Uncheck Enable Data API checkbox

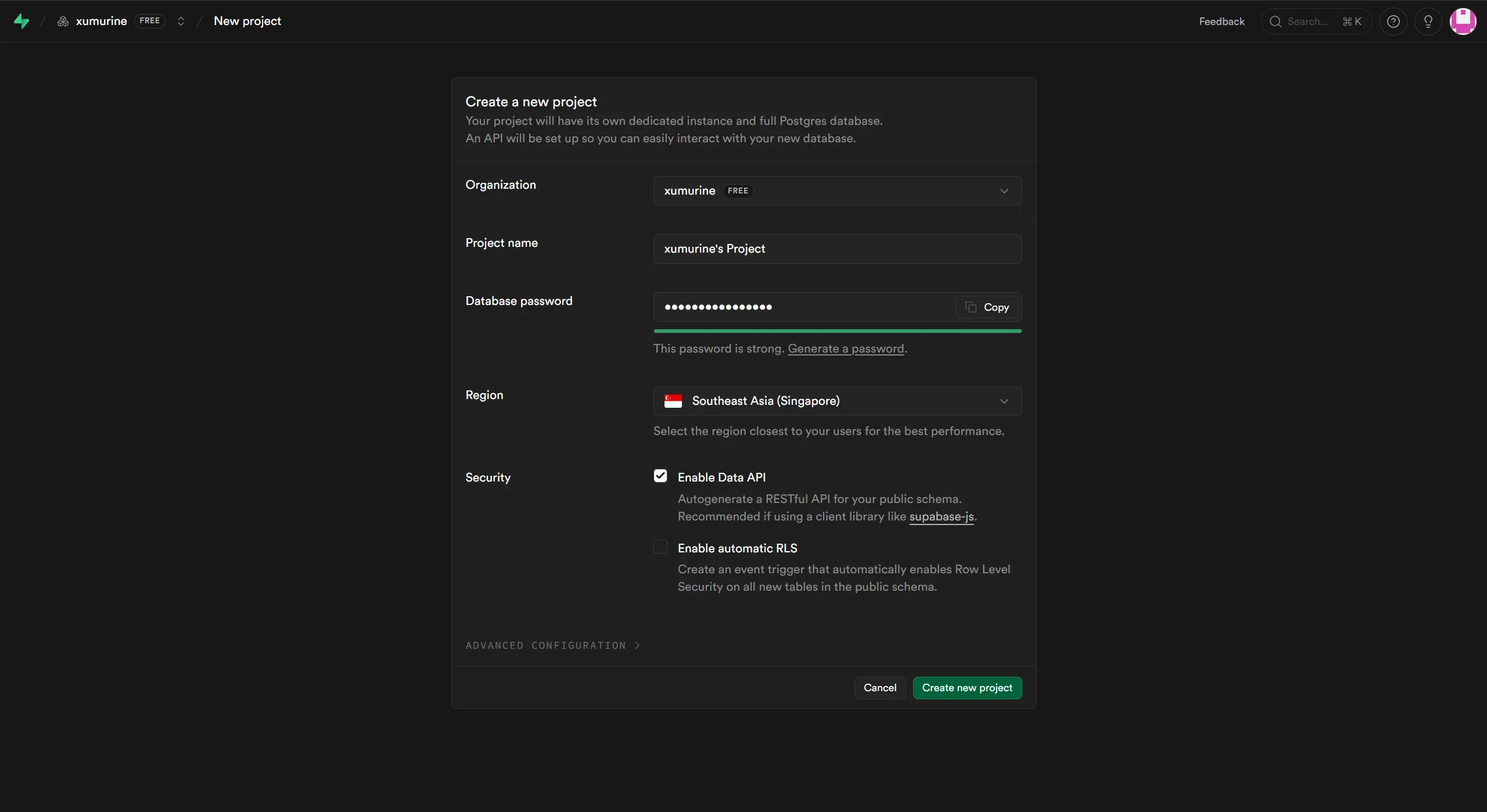(x=660, y=476)
